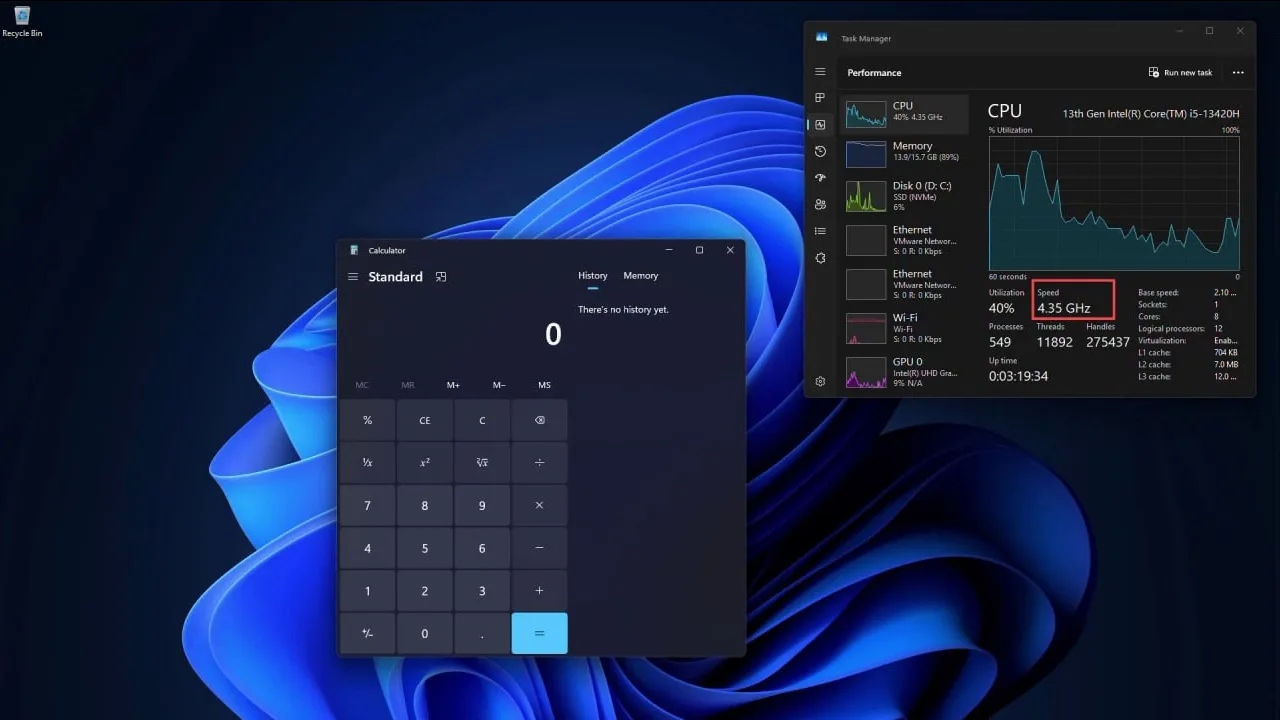Select Memory in Task Manager performance list
Screen dimensions: 1280x720
tap(905, 152)
